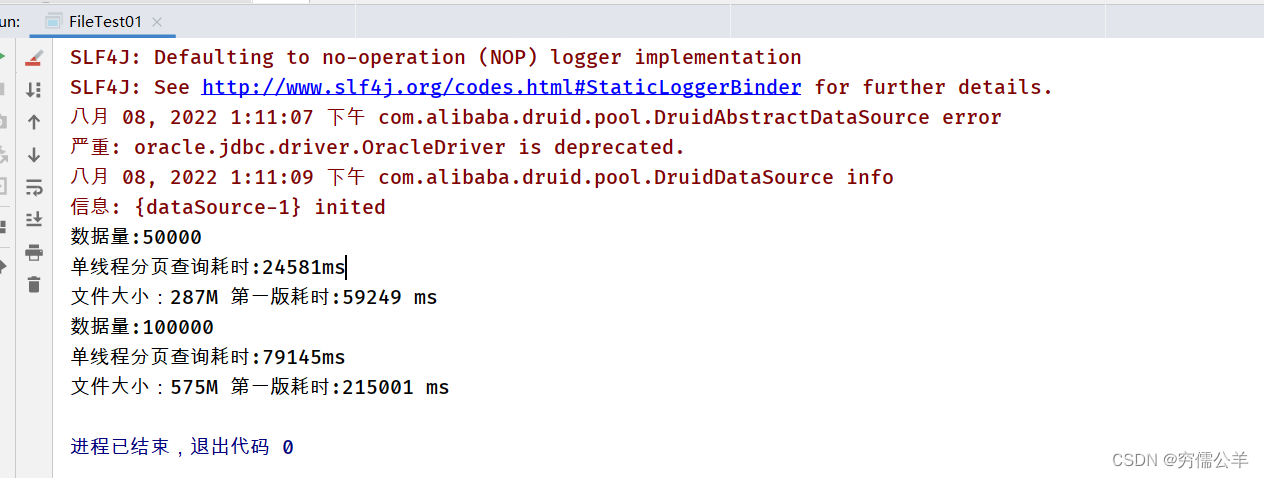Print the console output

(34, 251)
